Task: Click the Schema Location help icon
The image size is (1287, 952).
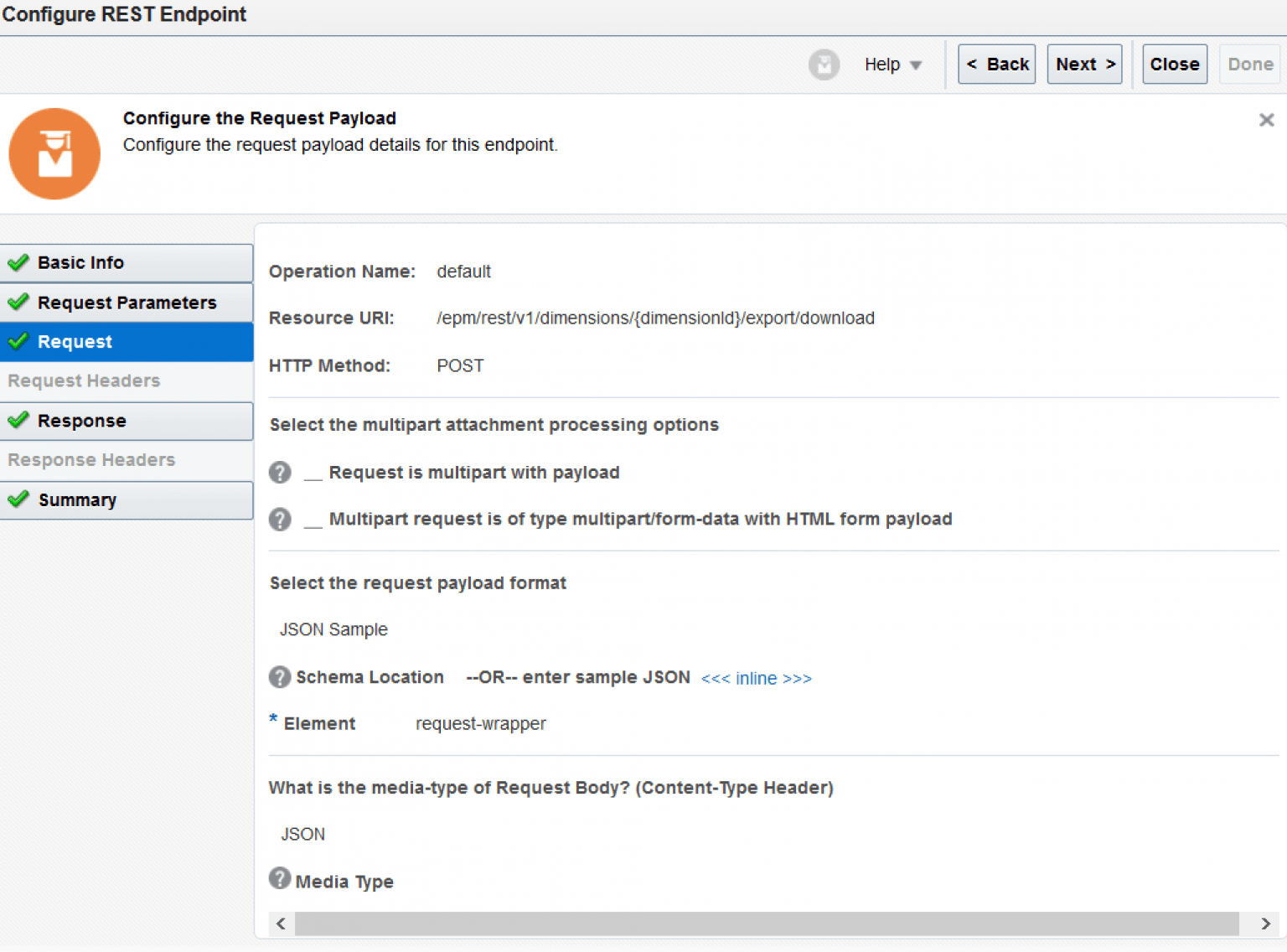Action: point(280,677)
